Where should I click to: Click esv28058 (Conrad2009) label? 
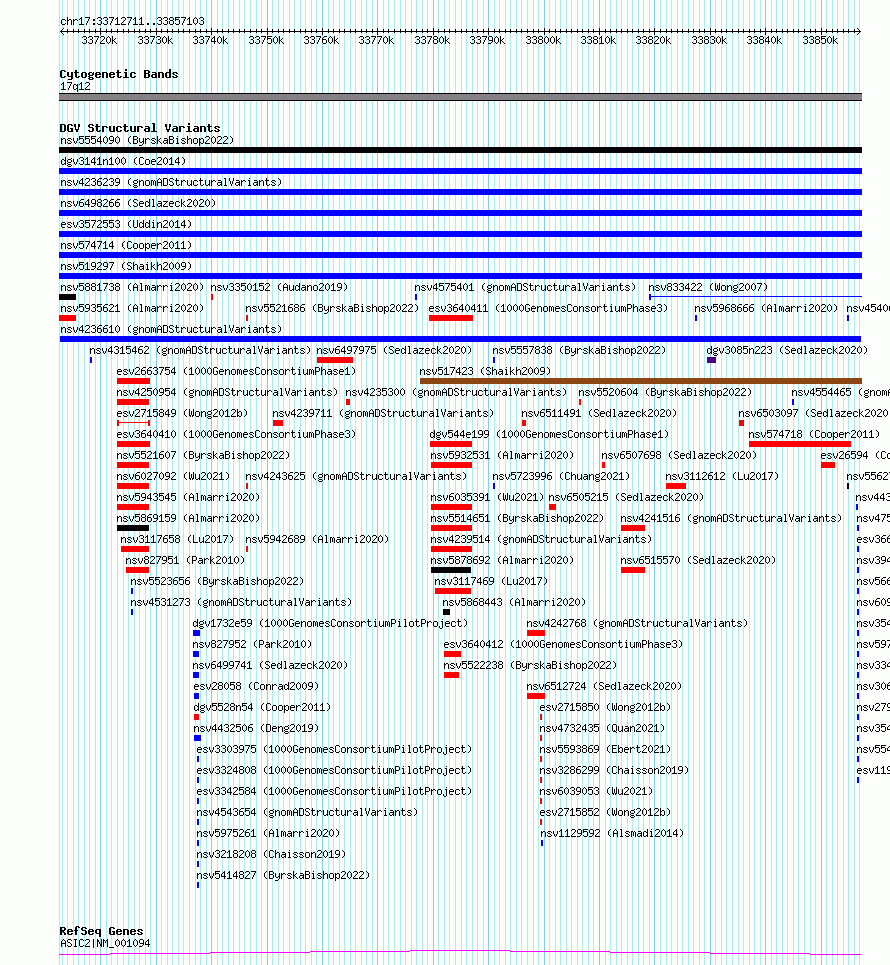[x=256, y=686]
